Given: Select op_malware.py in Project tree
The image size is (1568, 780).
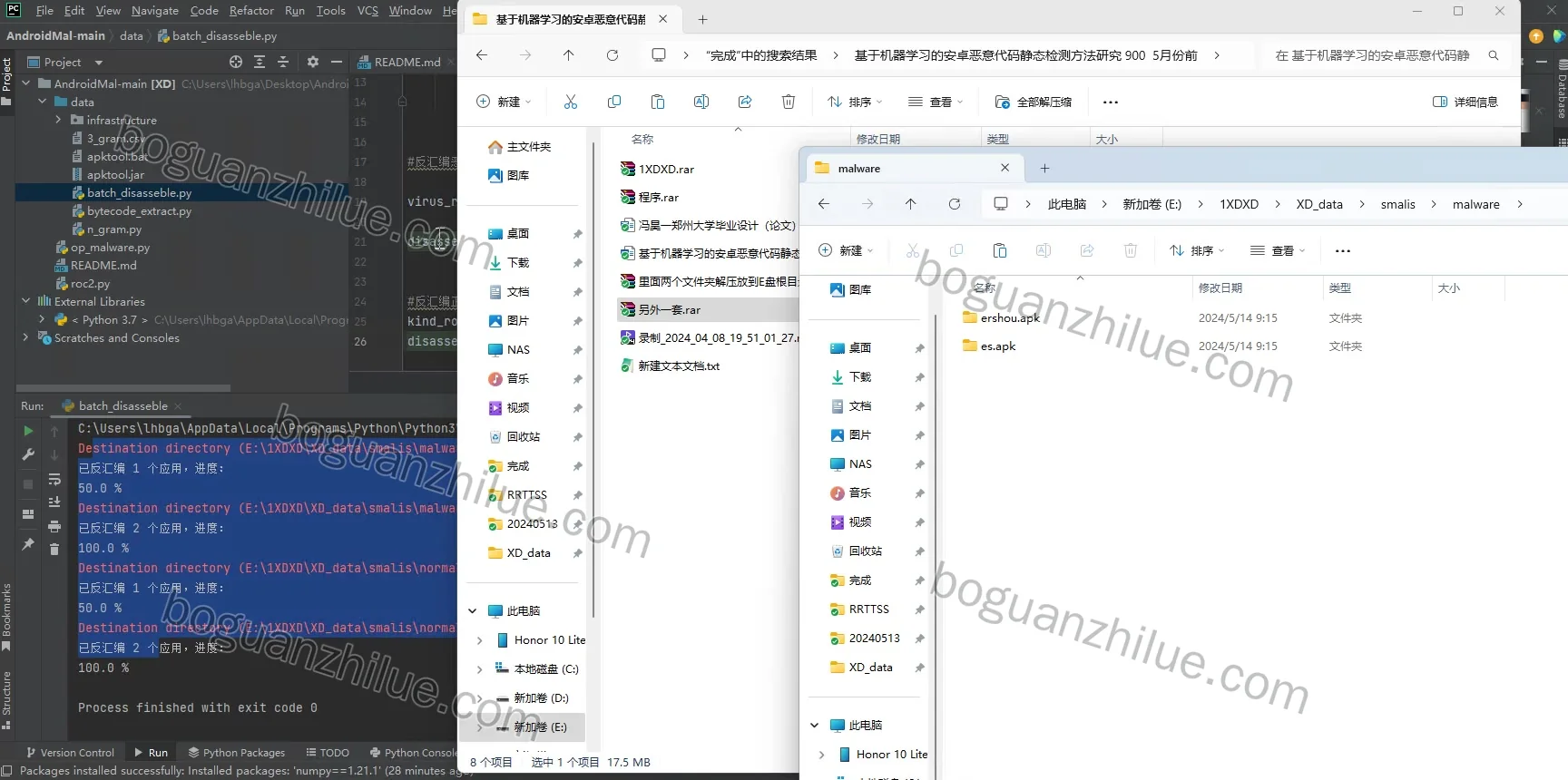Looking at the screenshot, I should pos(102,247).
